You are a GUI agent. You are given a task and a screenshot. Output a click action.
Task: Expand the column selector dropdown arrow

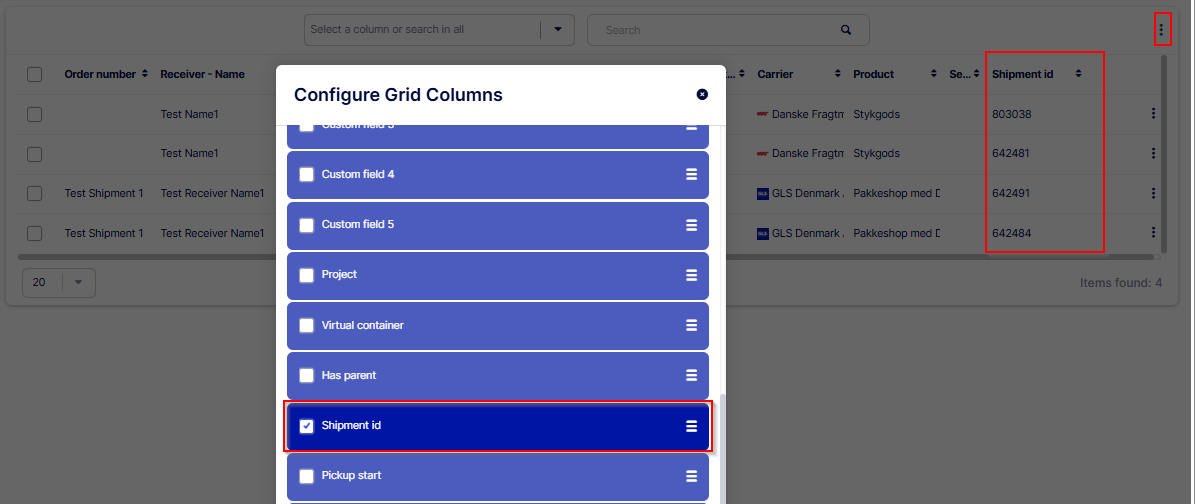[x=557, y=29]
